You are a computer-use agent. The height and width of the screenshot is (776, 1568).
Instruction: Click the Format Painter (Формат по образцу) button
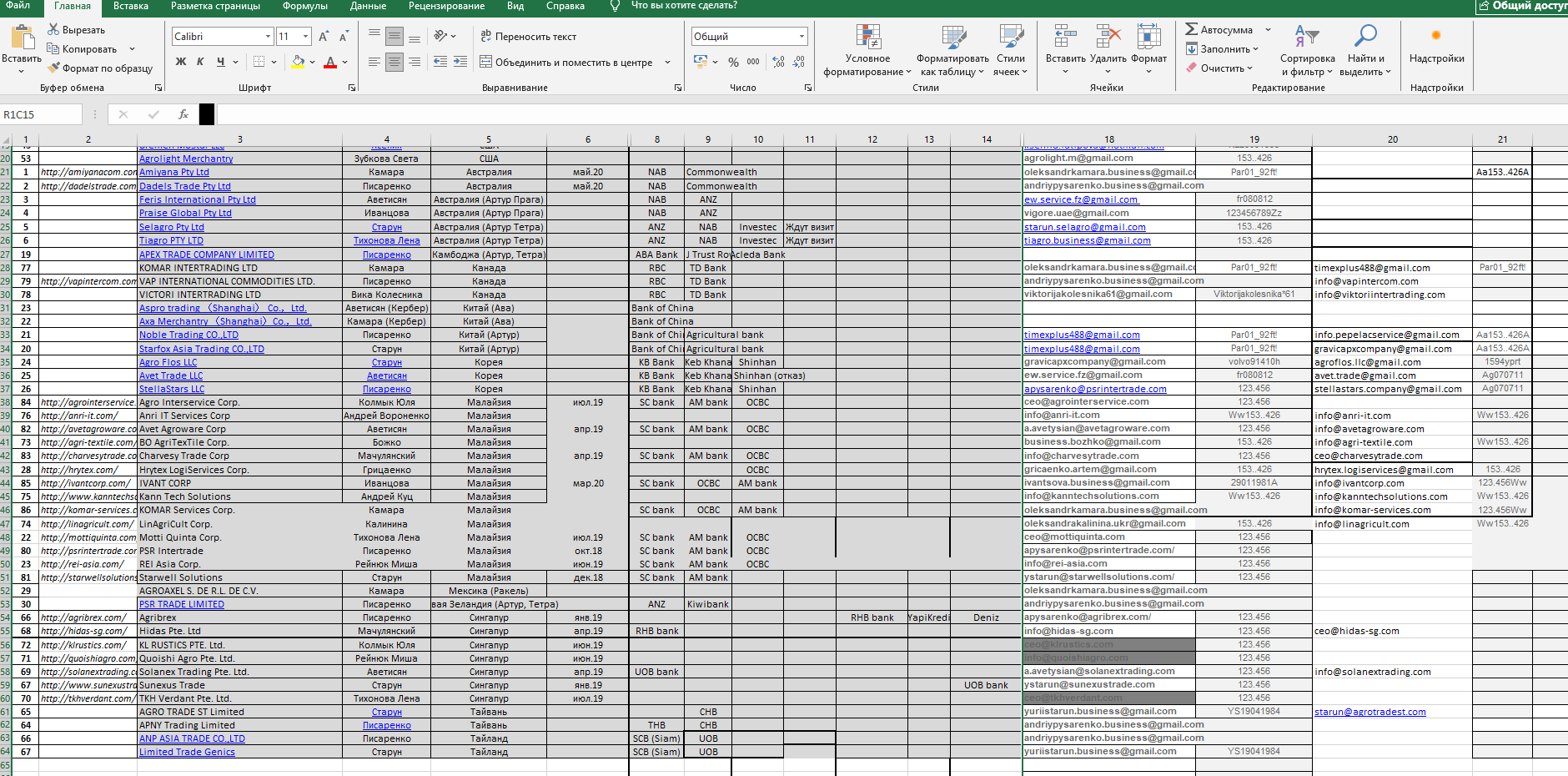(x=100, y=68)
